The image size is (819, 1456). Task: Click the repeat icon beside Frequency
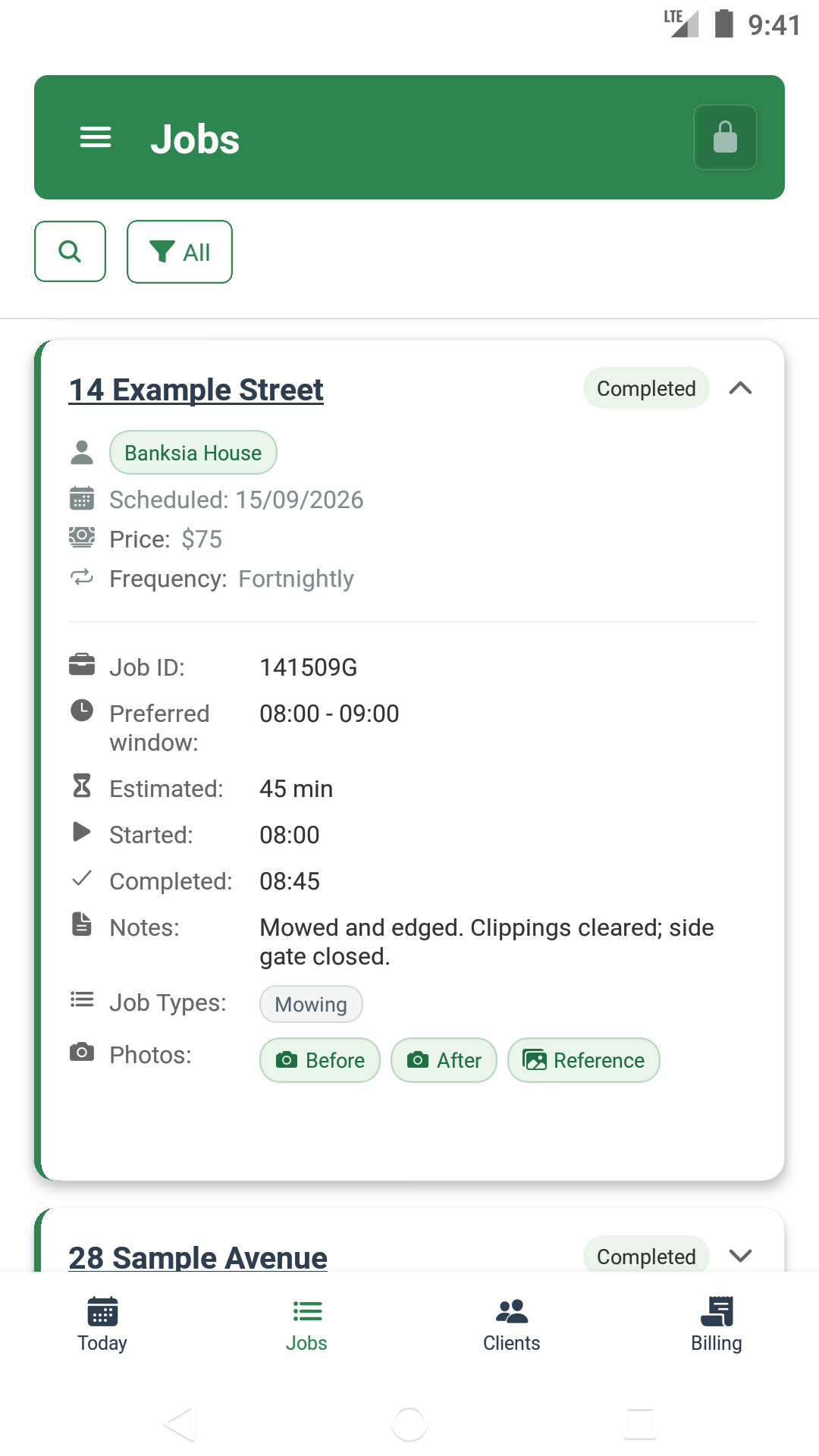coord(82,577)
